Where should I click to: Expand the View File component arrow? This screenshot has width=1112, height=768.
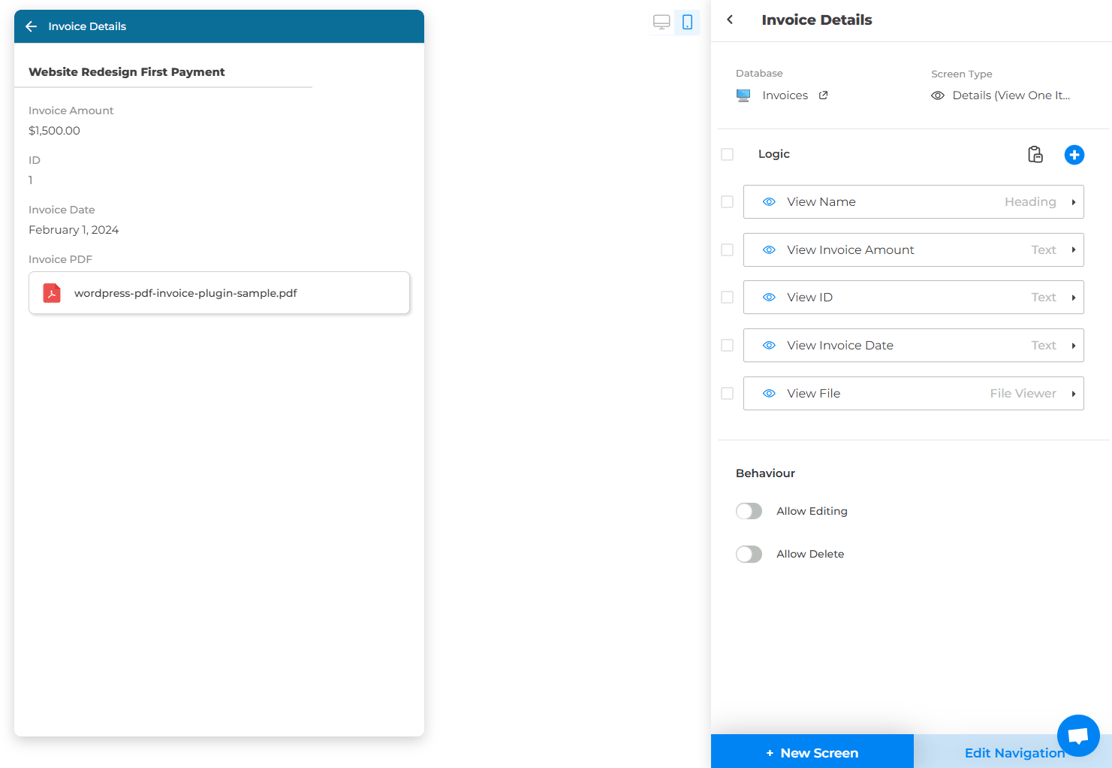[1073, 394]
